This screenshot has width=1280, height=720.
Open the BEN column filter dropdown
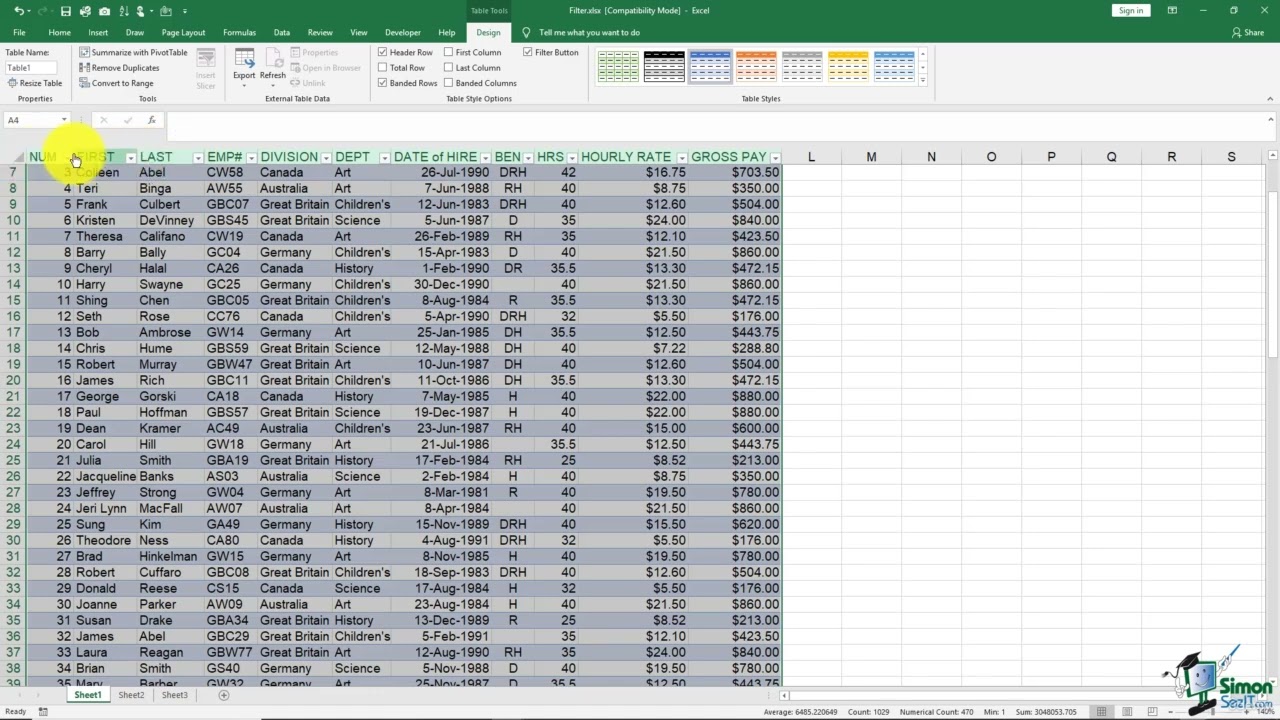click(x=528, y=158)
